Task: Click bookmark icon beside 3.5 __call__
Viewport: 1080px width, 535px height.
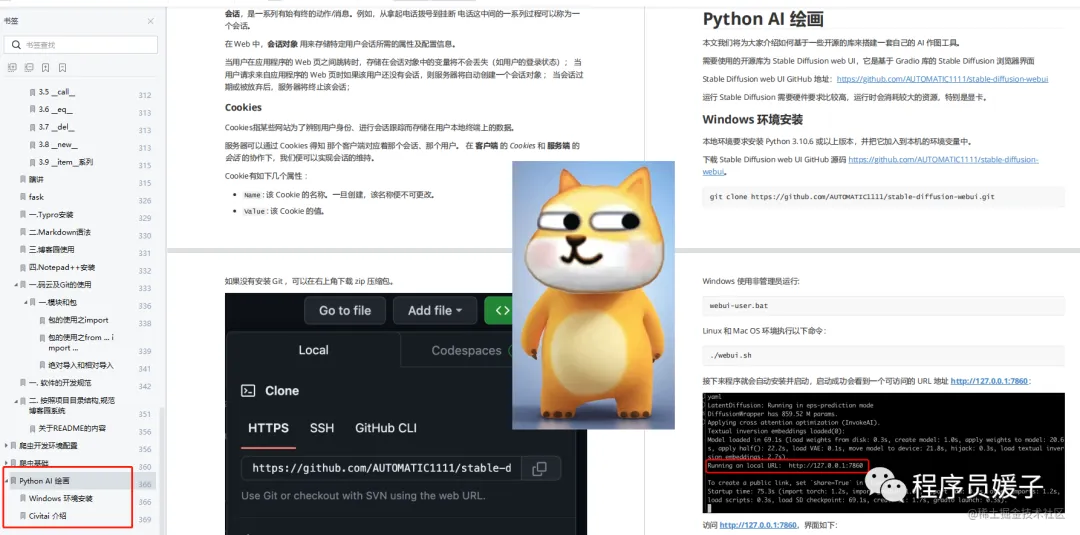Action: point(32,92)
